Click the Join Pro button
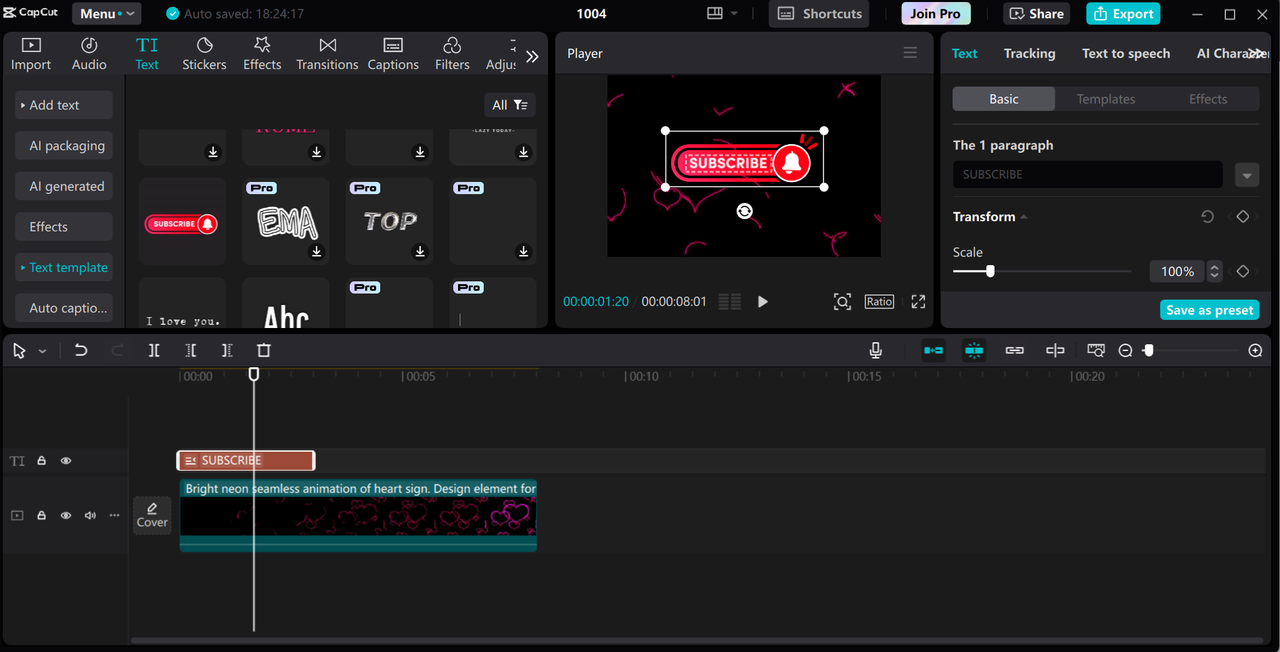This screenshot has height=652, width=1280. (935, 14)
